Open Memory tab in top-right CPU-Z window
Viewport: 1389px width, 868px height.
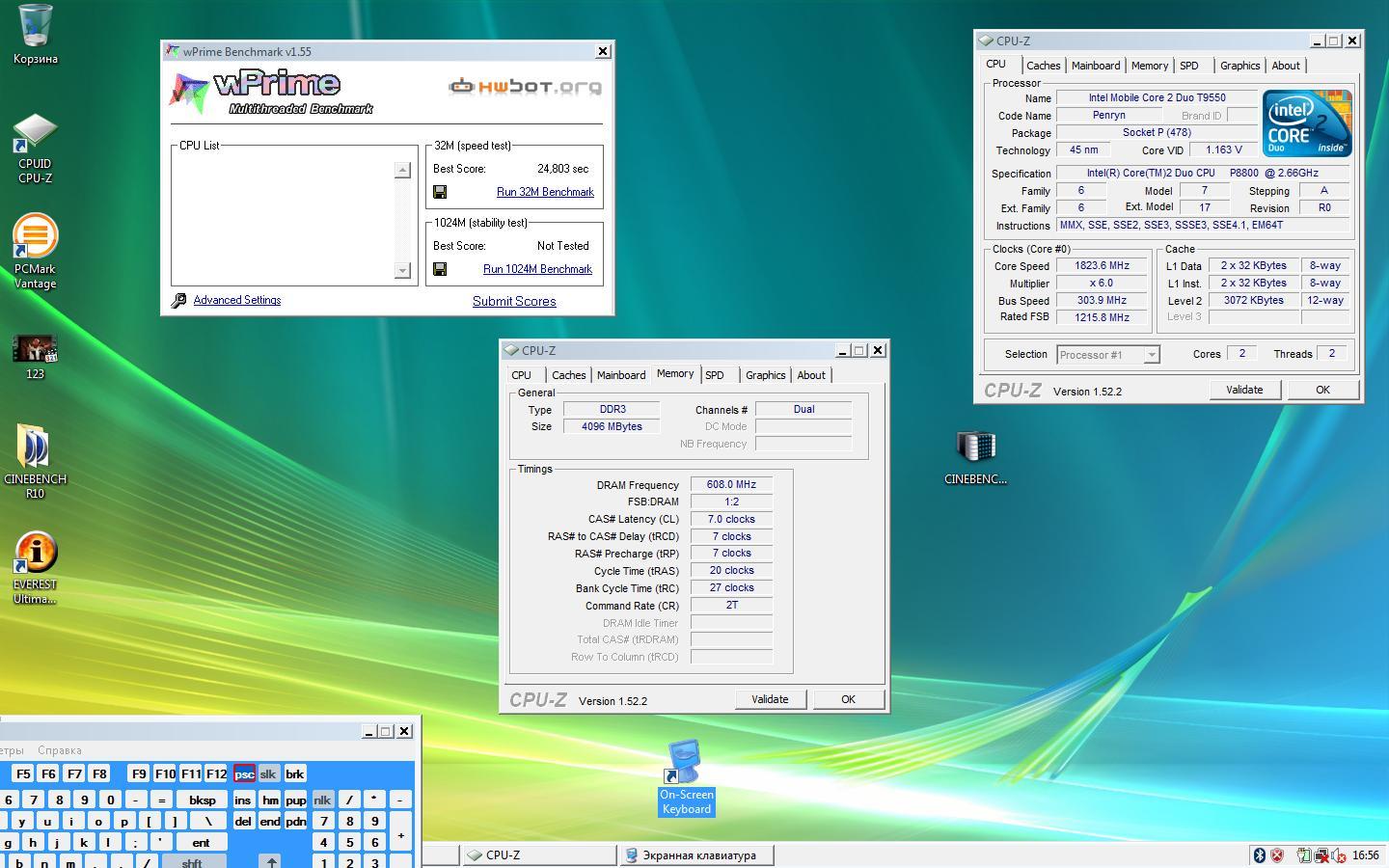(1150, 66)
